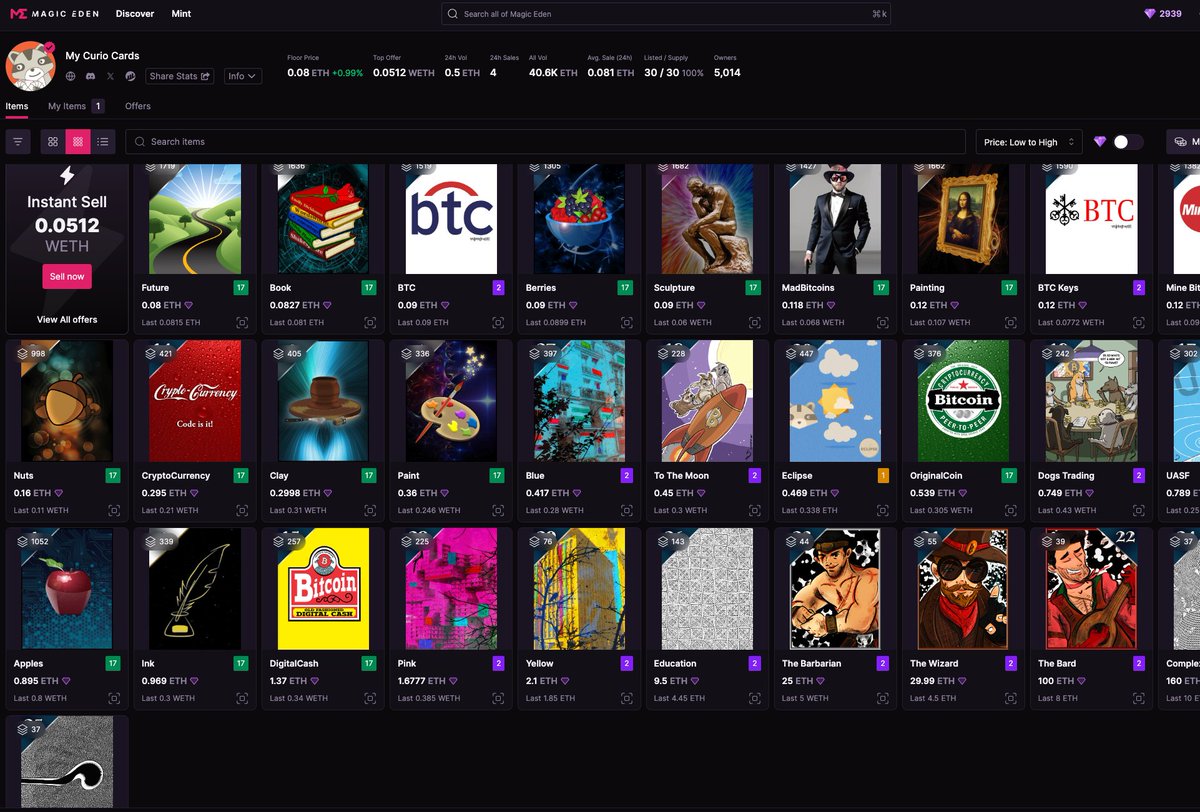Open the Painting Mona Lisa thumbnail
Viewport: 1200px width, 812px height.
pos(963,219)
